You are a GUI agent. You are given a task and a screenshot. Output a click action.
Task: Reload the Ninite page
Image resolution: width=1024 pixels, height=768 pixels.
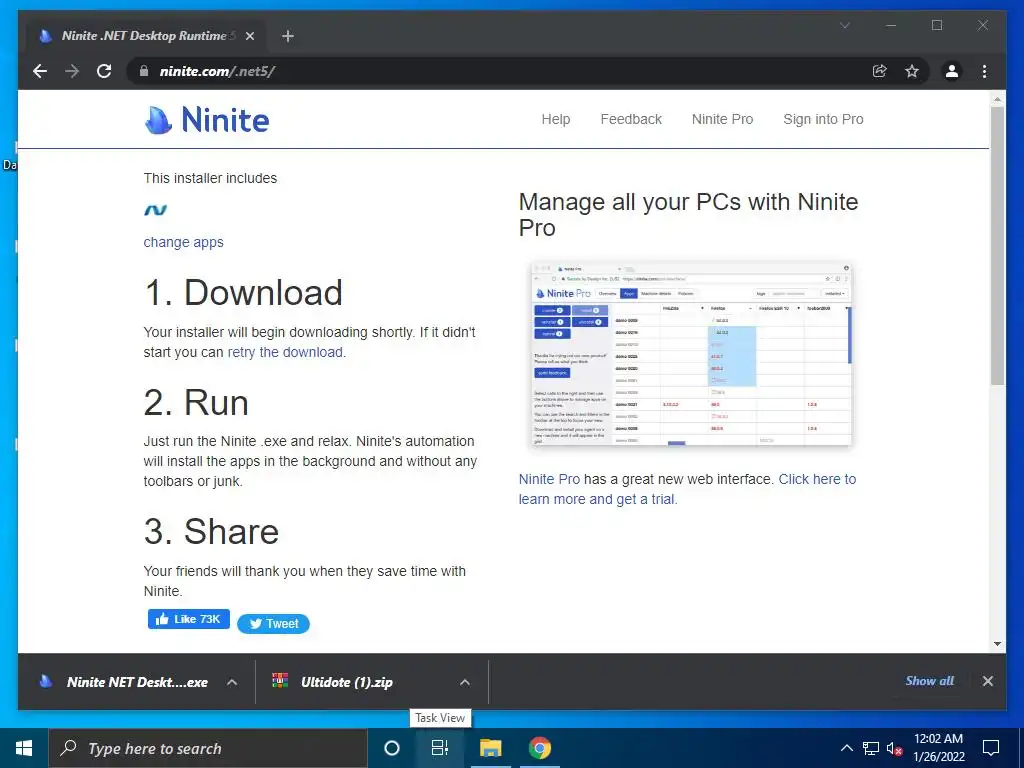tap(104, 71)
